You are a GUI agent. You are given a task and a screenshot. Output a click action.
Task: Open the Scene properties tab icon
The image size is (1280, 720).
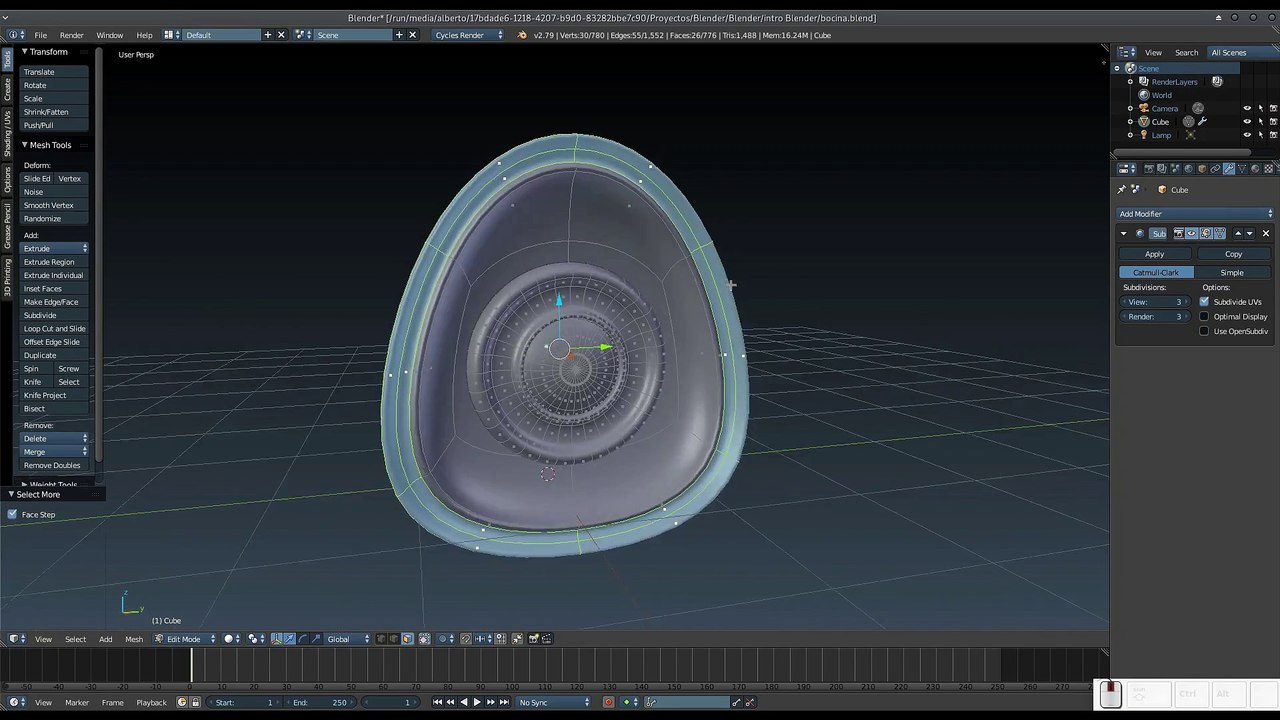(x=1176, y=168)
